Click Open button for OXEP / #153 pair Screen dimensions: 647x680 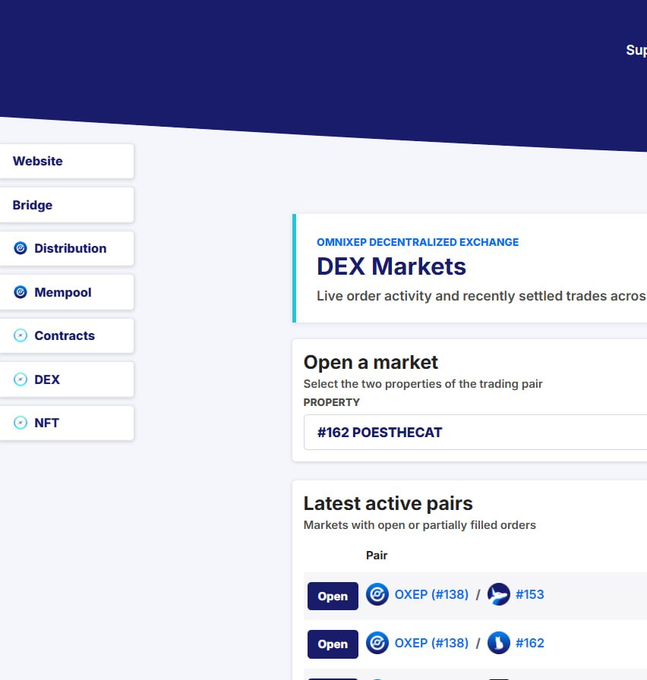click(x=333, y=596)
